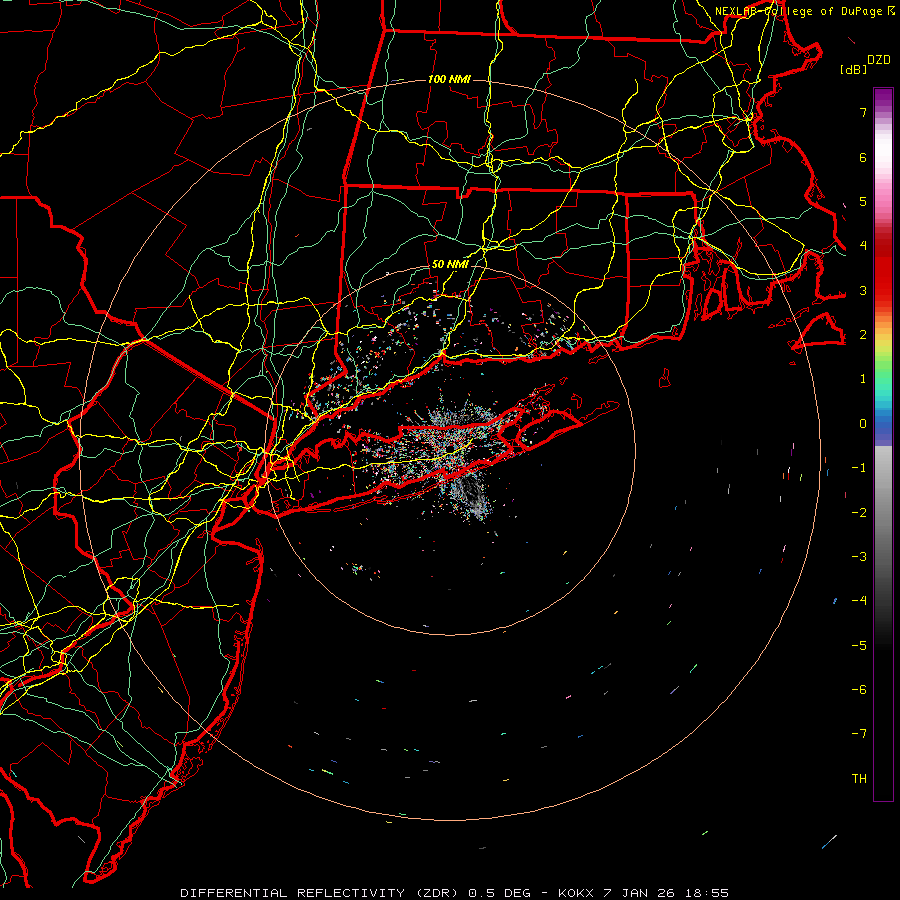Click the "2" value on the dB scale

tap(863, 335)
